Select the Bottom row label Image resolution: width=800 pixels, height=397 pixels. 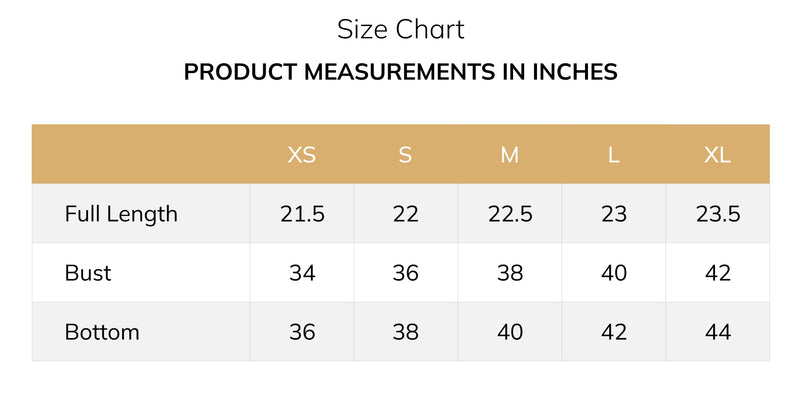102,332
